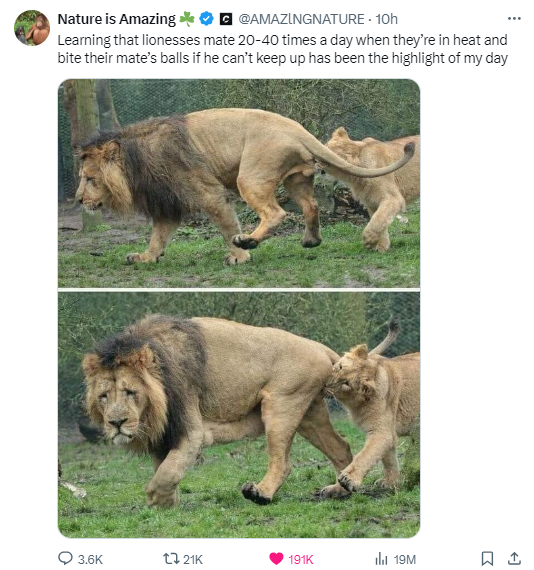
Task: Open the reply comment icon
Action: tap(65, 558)
